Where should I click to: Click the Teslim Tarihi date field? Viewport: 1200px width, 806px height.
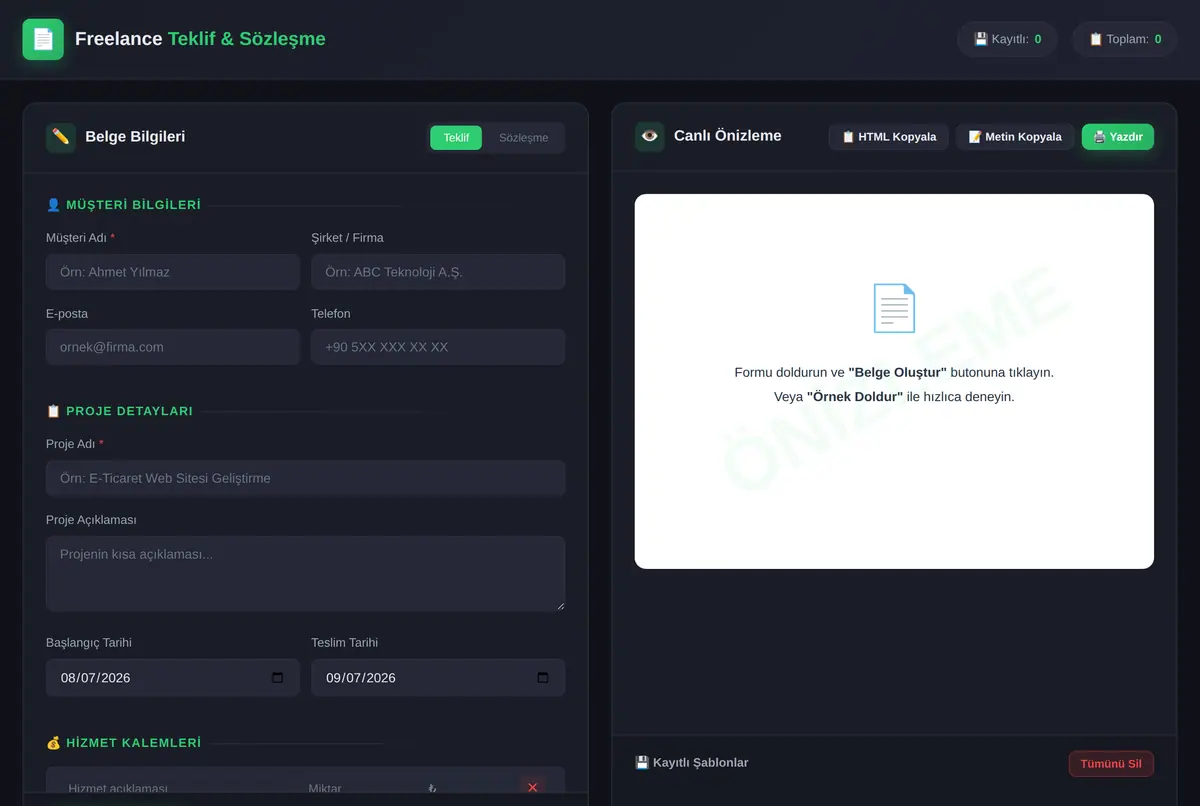(438, 678)
